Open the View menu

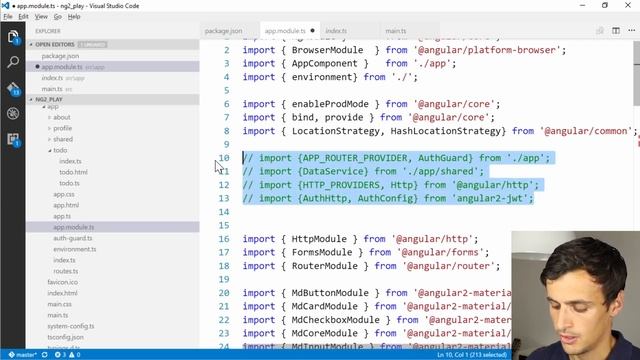coord(41,17)
